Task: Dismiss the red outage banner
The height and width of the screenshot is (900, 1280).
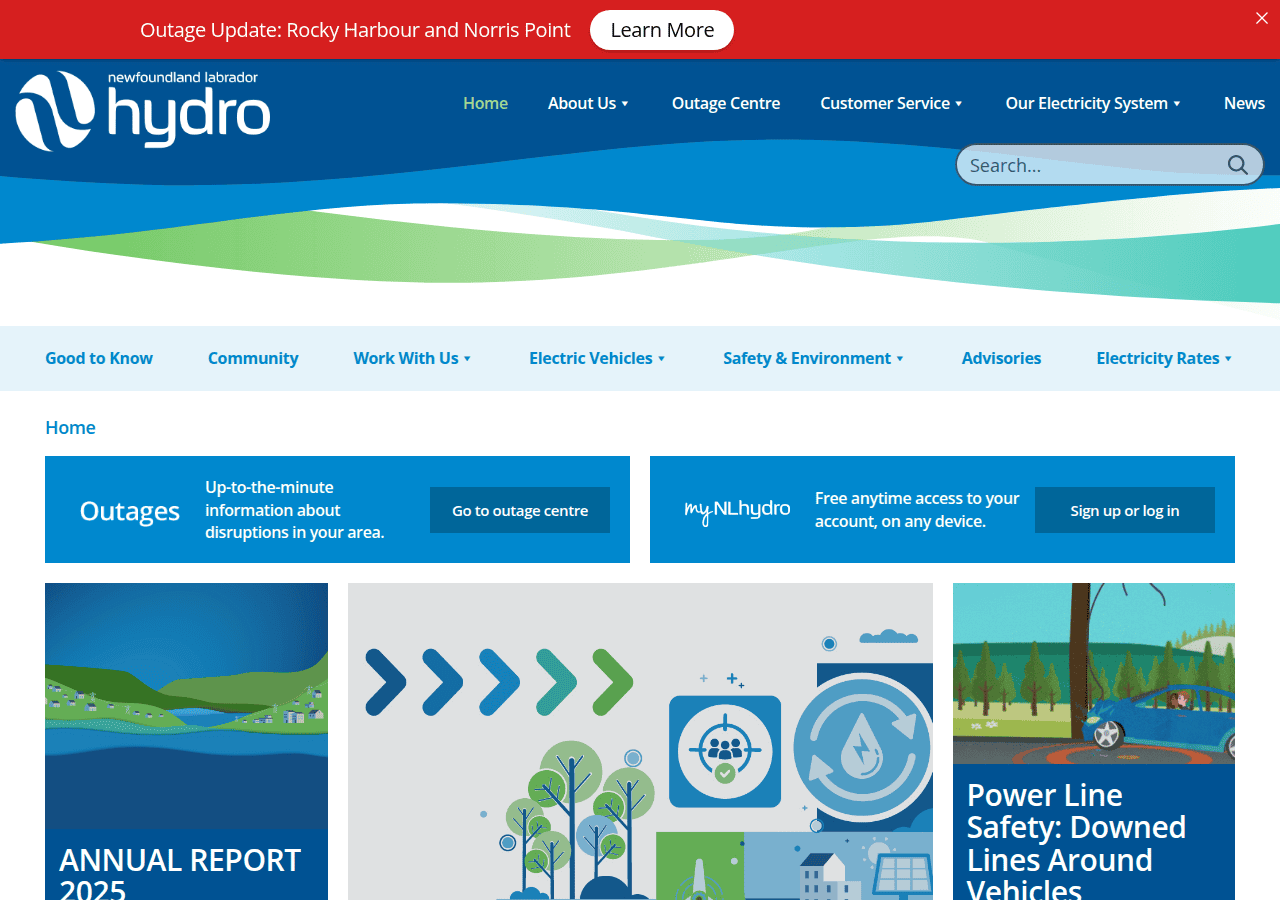Action: 1262,18
